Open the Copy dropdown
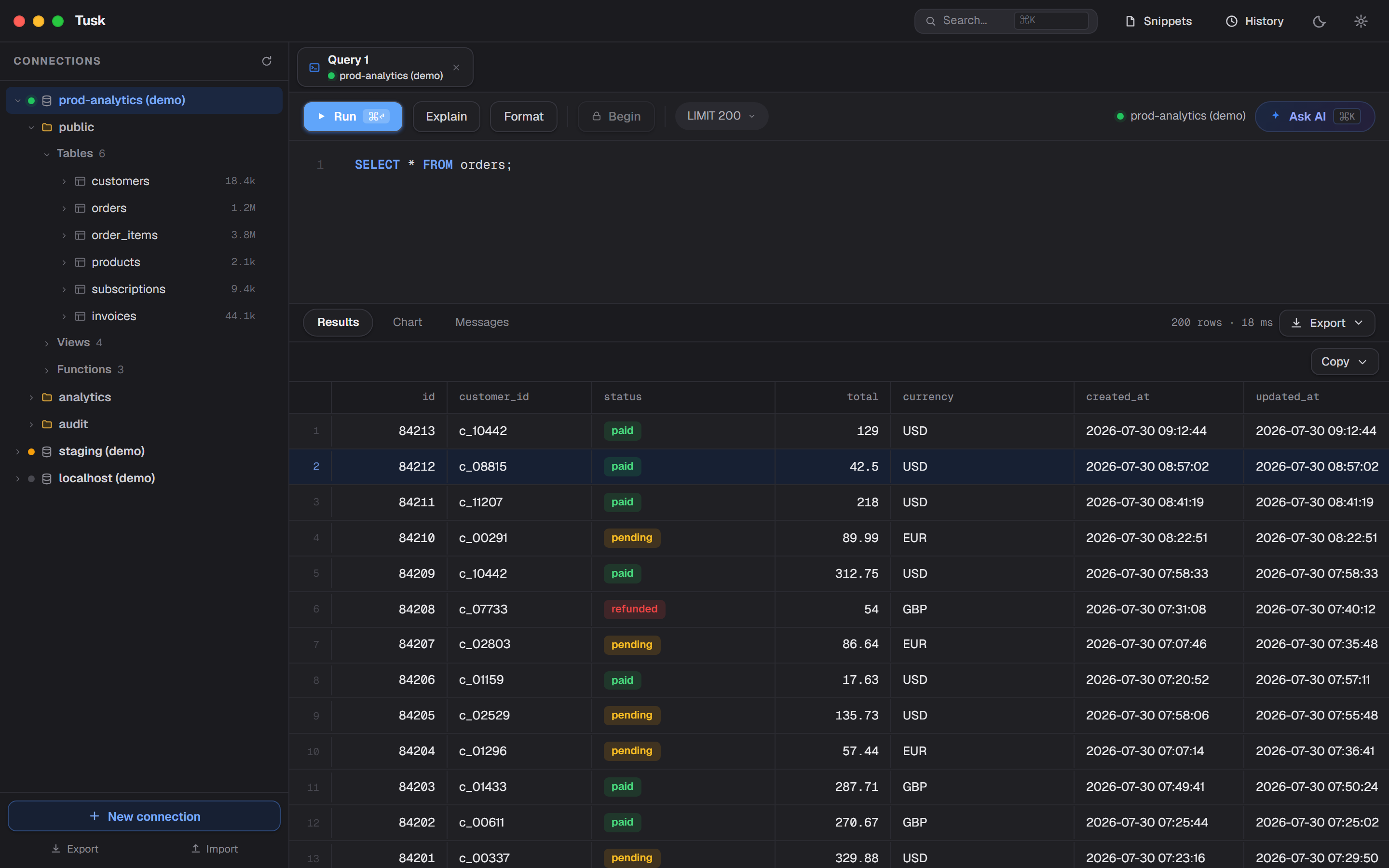The image size is (1389, 868). [x=1345, y=362]
